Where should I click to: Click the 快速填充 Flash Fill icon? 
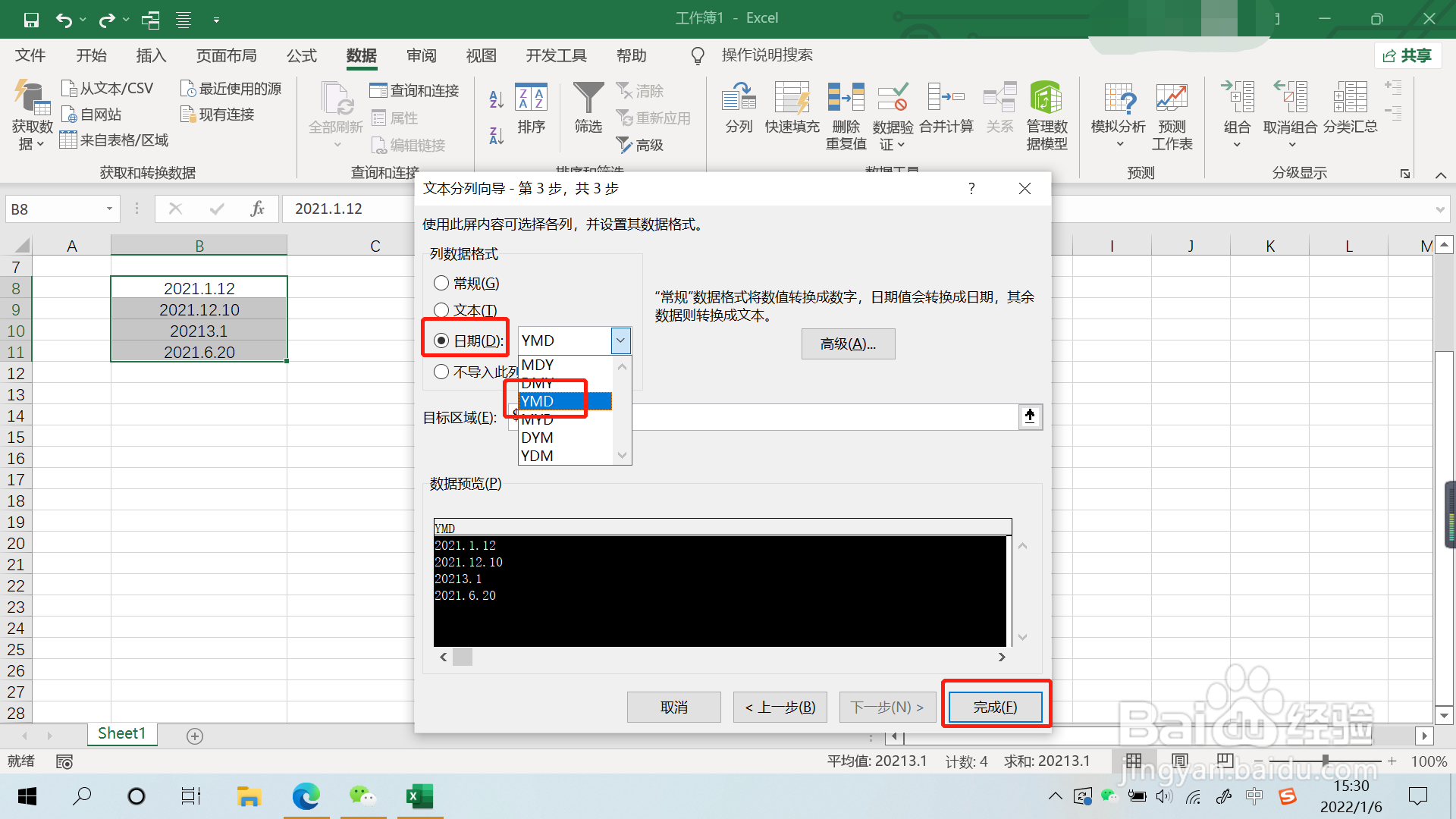792,99
